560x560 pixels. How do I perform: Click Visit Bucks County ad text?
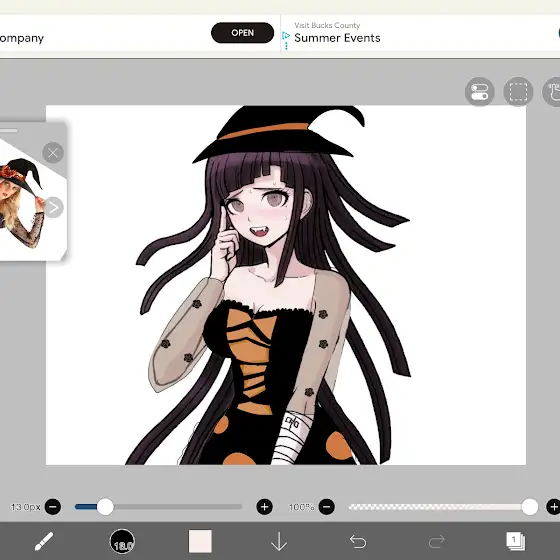point(327,25)
